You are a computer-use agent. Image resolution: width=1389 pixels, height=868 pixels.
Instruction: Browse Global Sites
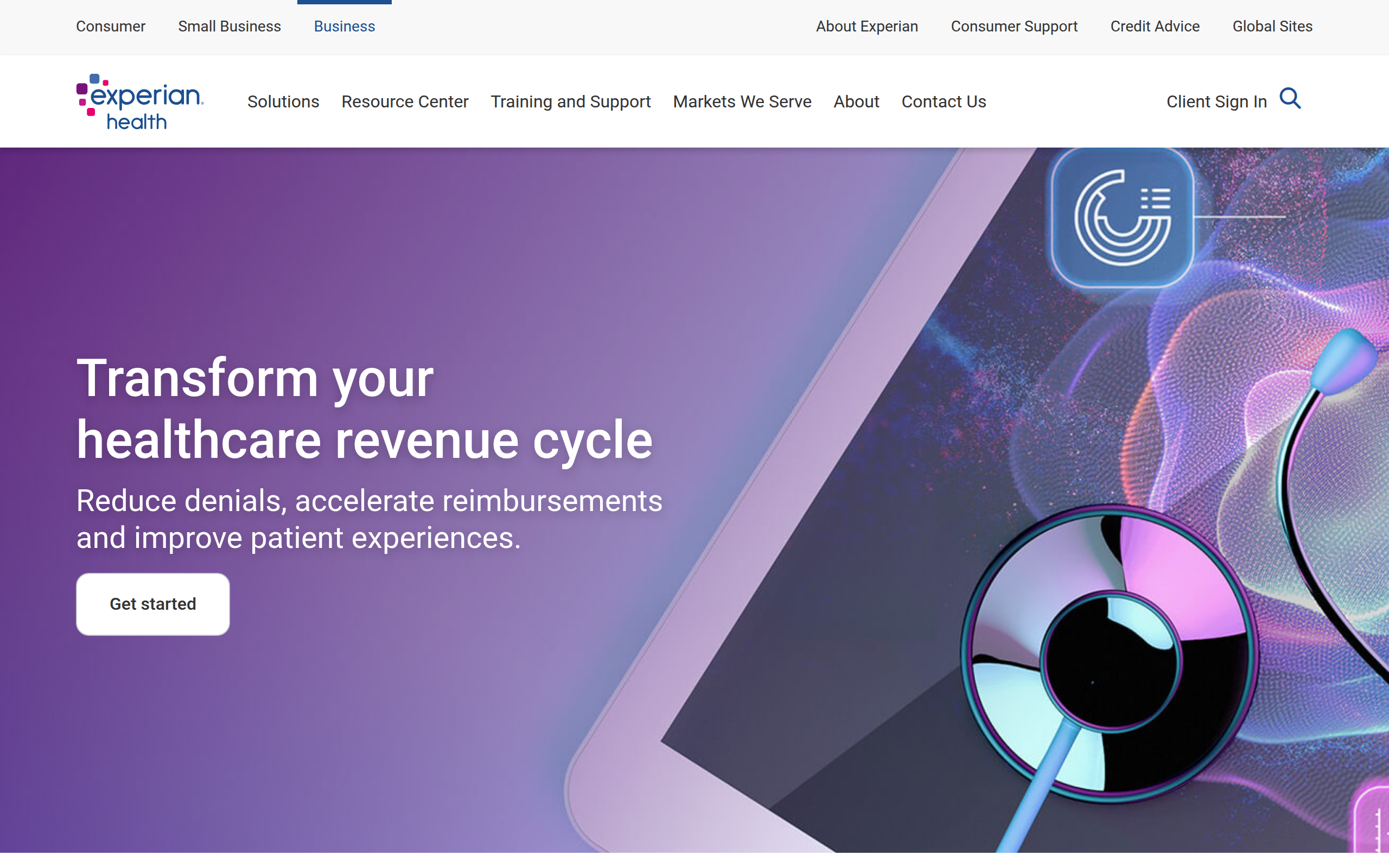click(1272, 27)
